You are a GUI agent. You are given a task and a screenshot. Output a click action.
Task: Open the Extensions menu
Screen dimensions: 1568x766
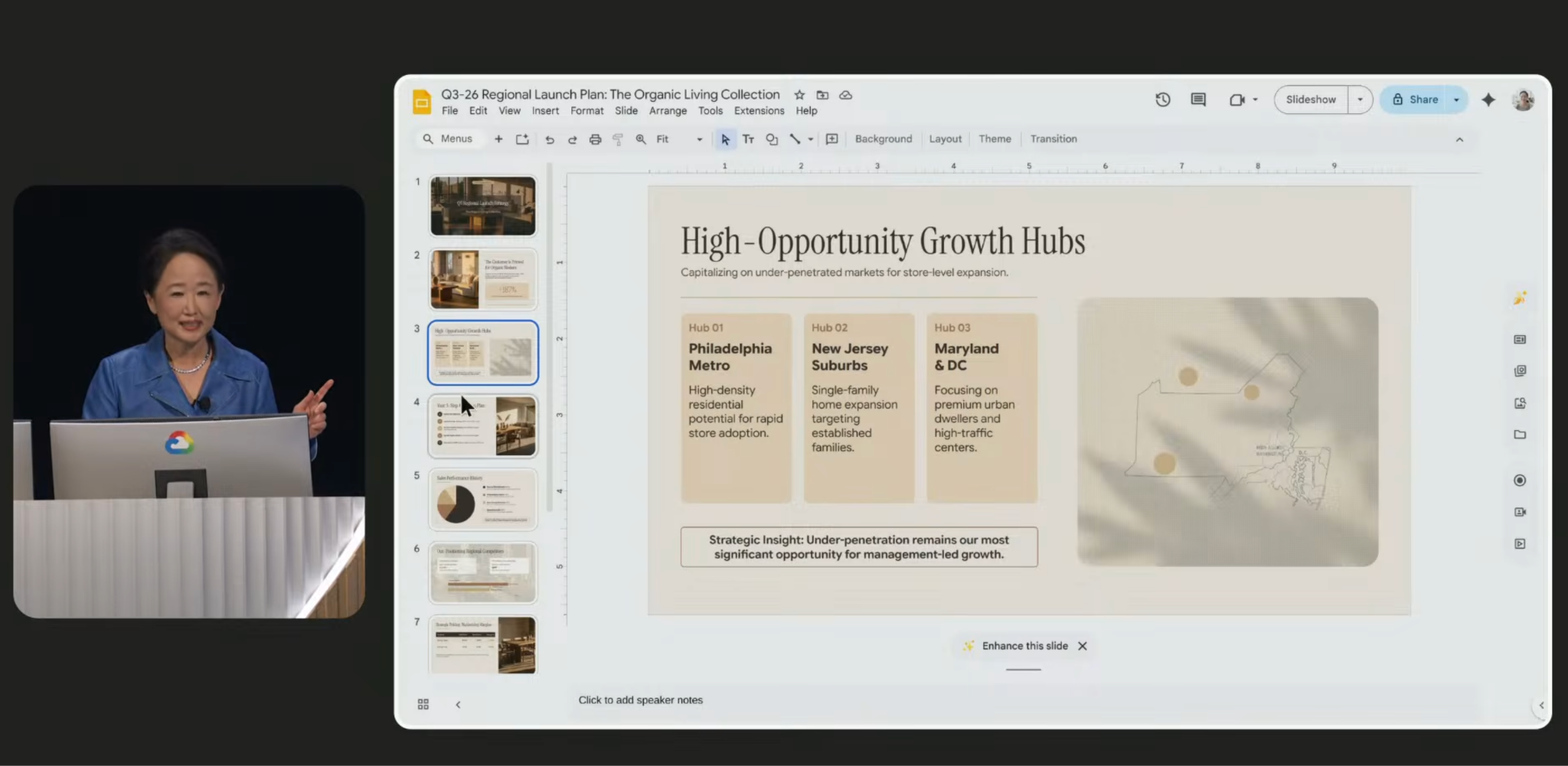759,111
